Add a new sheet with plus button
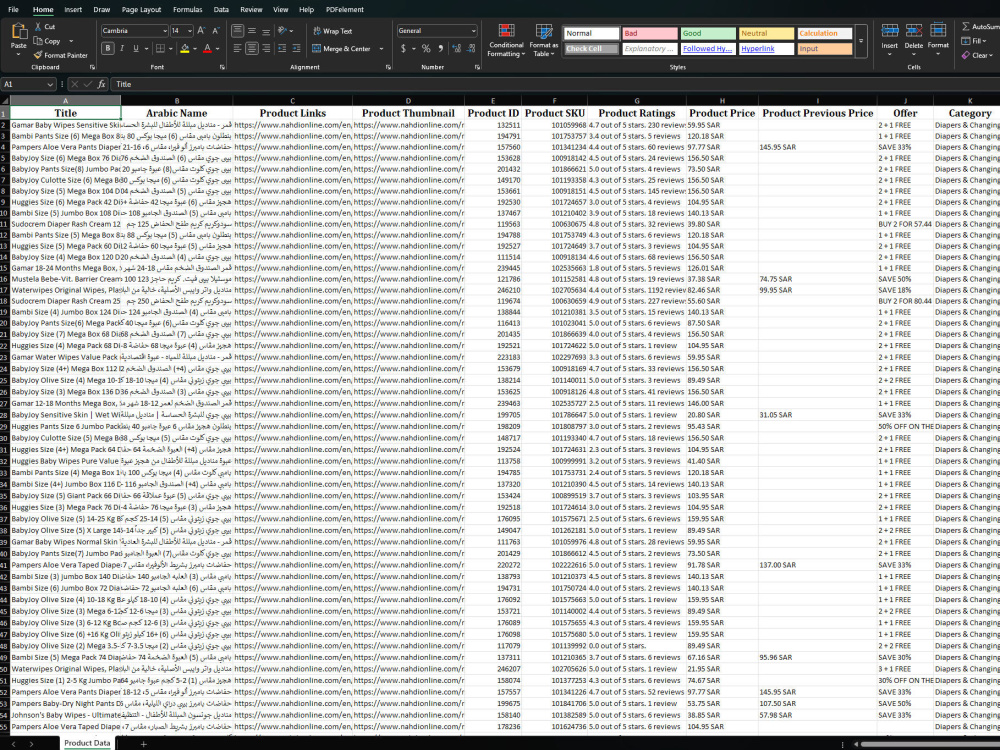1000x750 pixels. pos(143,744)
